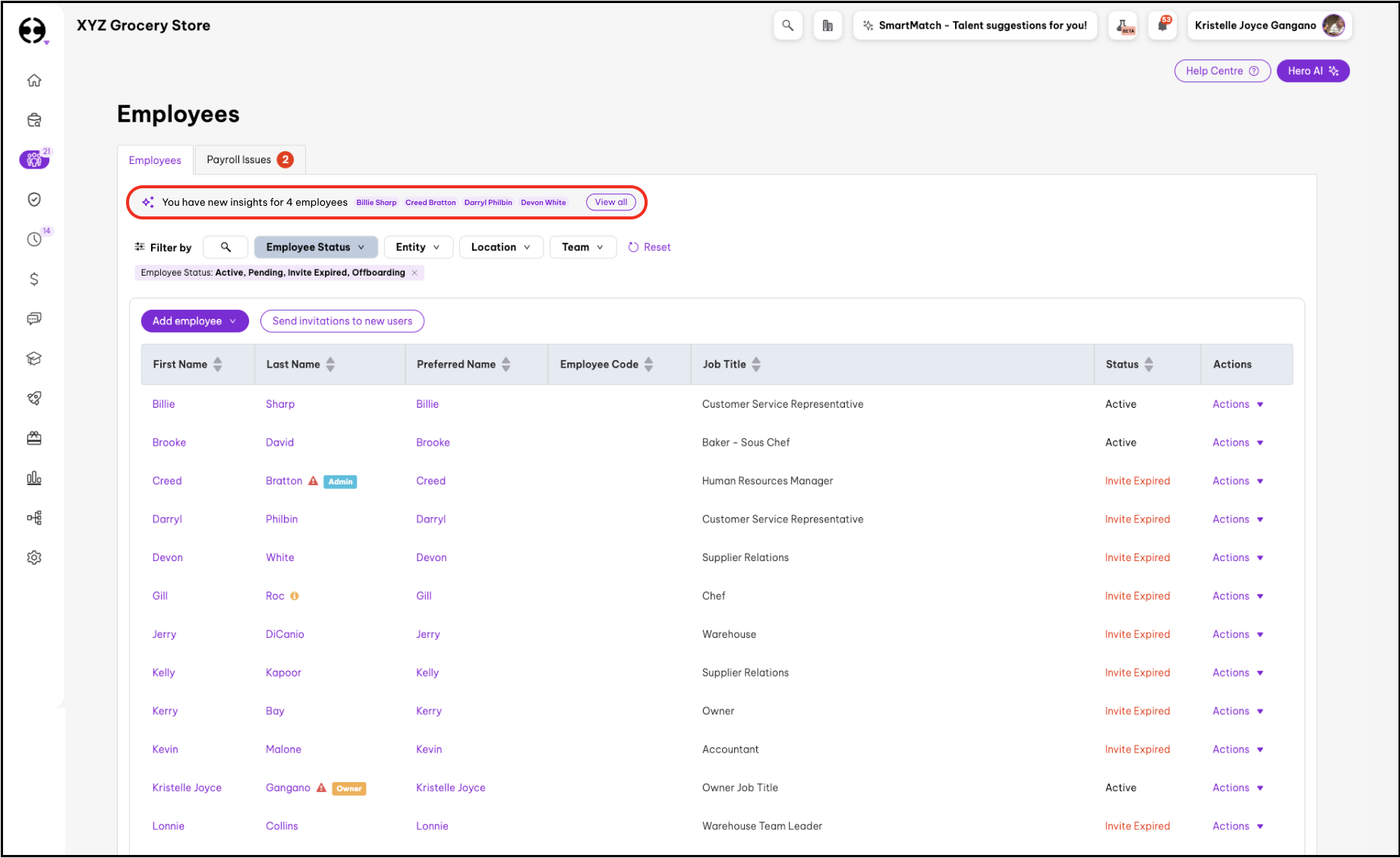Open the Location filter dropdown
Image resolution: width=1400 pixels, height=858 pixels.
[x=500, y=248]
